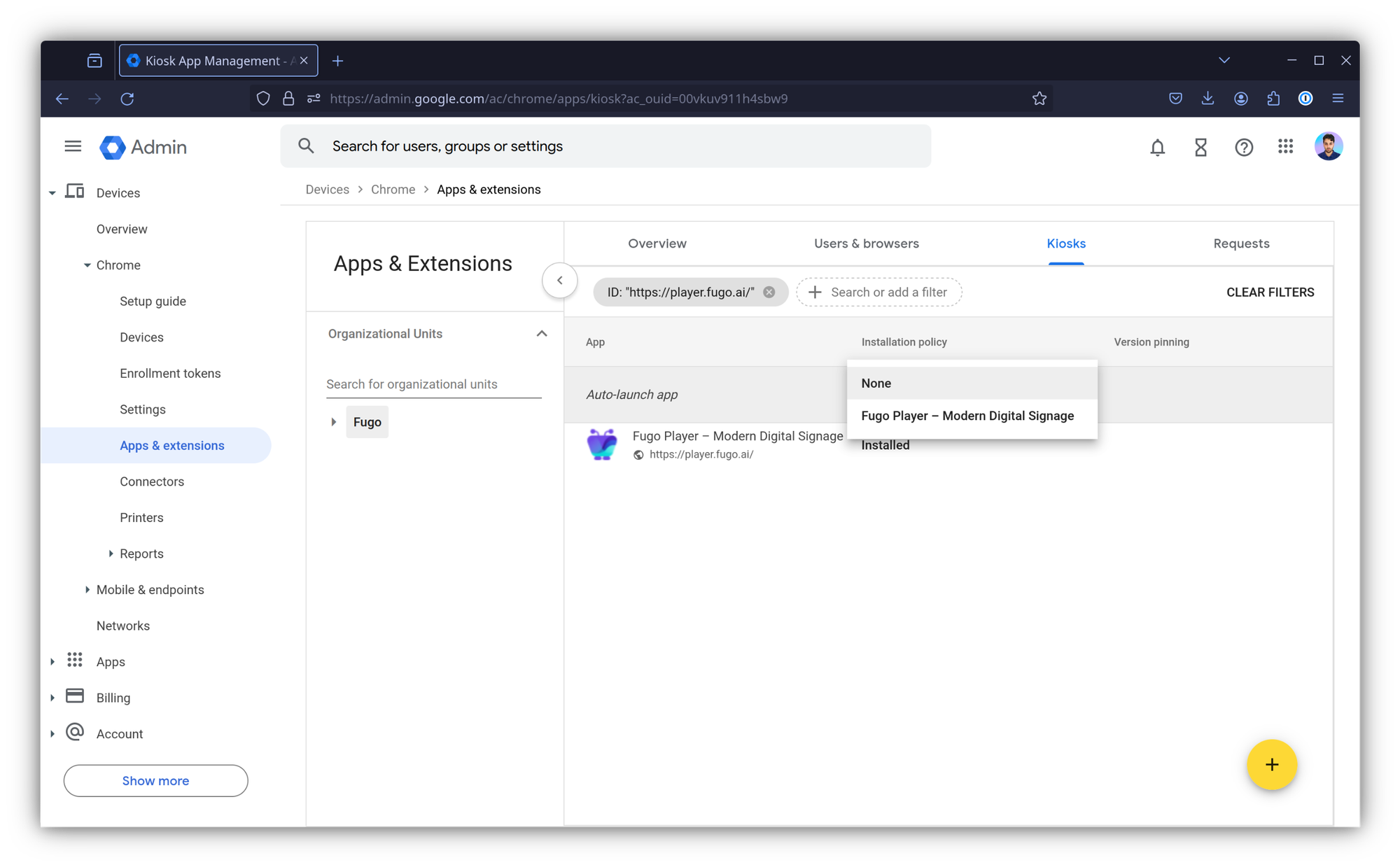Close the Kiosk App Management tab
The height and width of the screenshot is (867, 1400).
click(x=304, y=61)
